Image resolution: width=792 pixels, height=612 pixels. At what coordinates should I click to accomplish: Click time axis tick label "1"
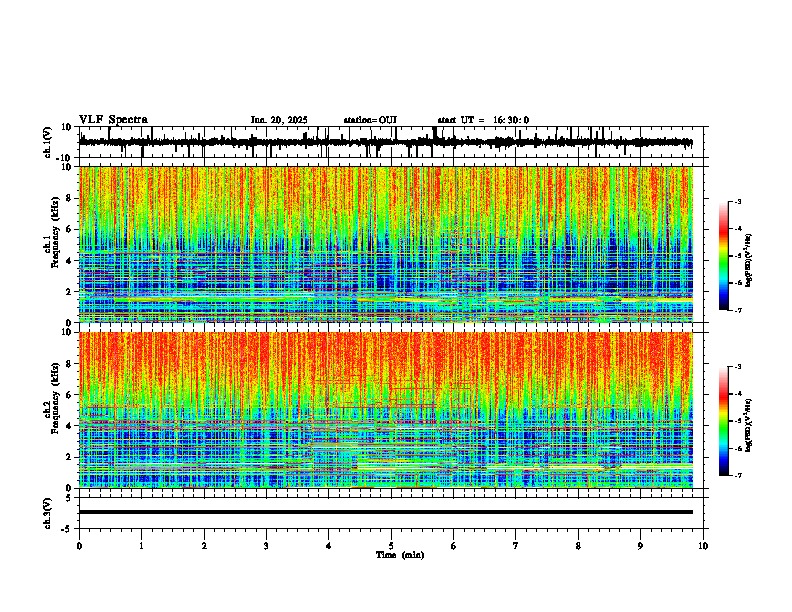pyautogui.click(x=141, y=546)
